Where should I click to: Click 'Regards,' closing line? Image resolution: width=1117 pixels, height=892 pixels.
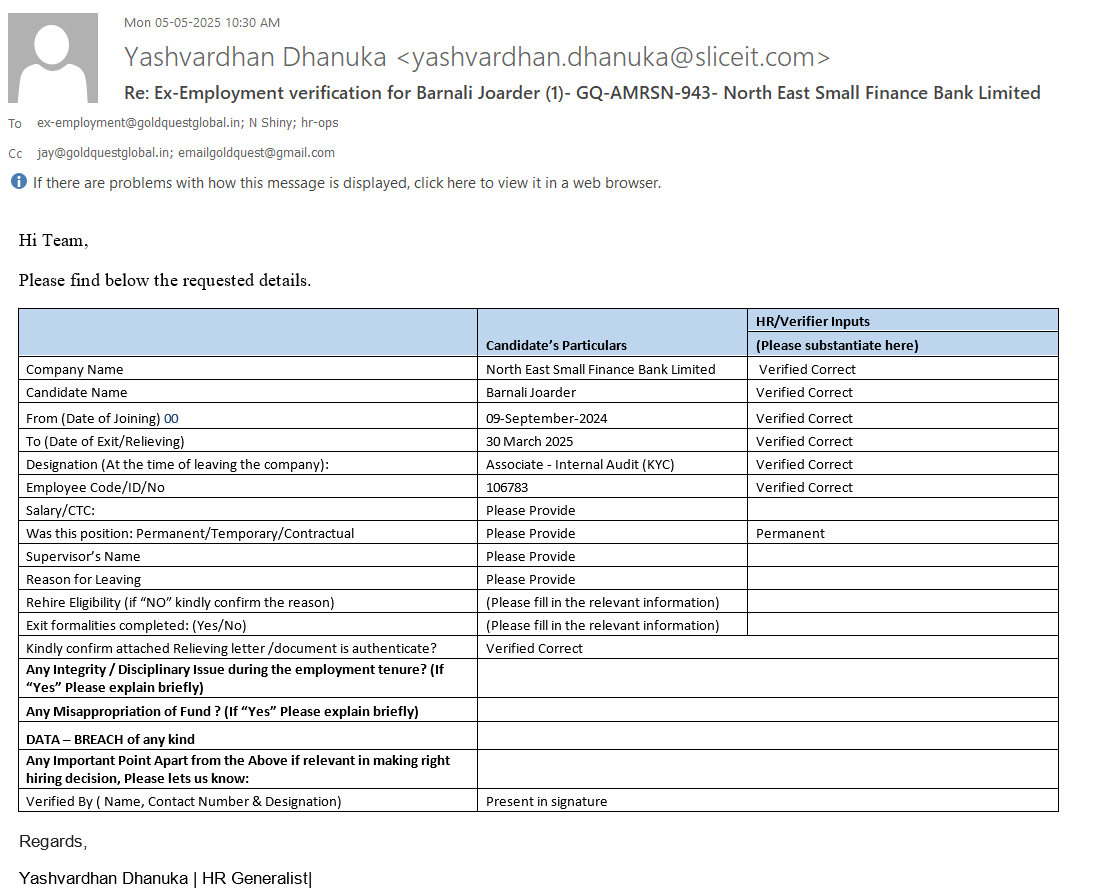pos(53,841)
